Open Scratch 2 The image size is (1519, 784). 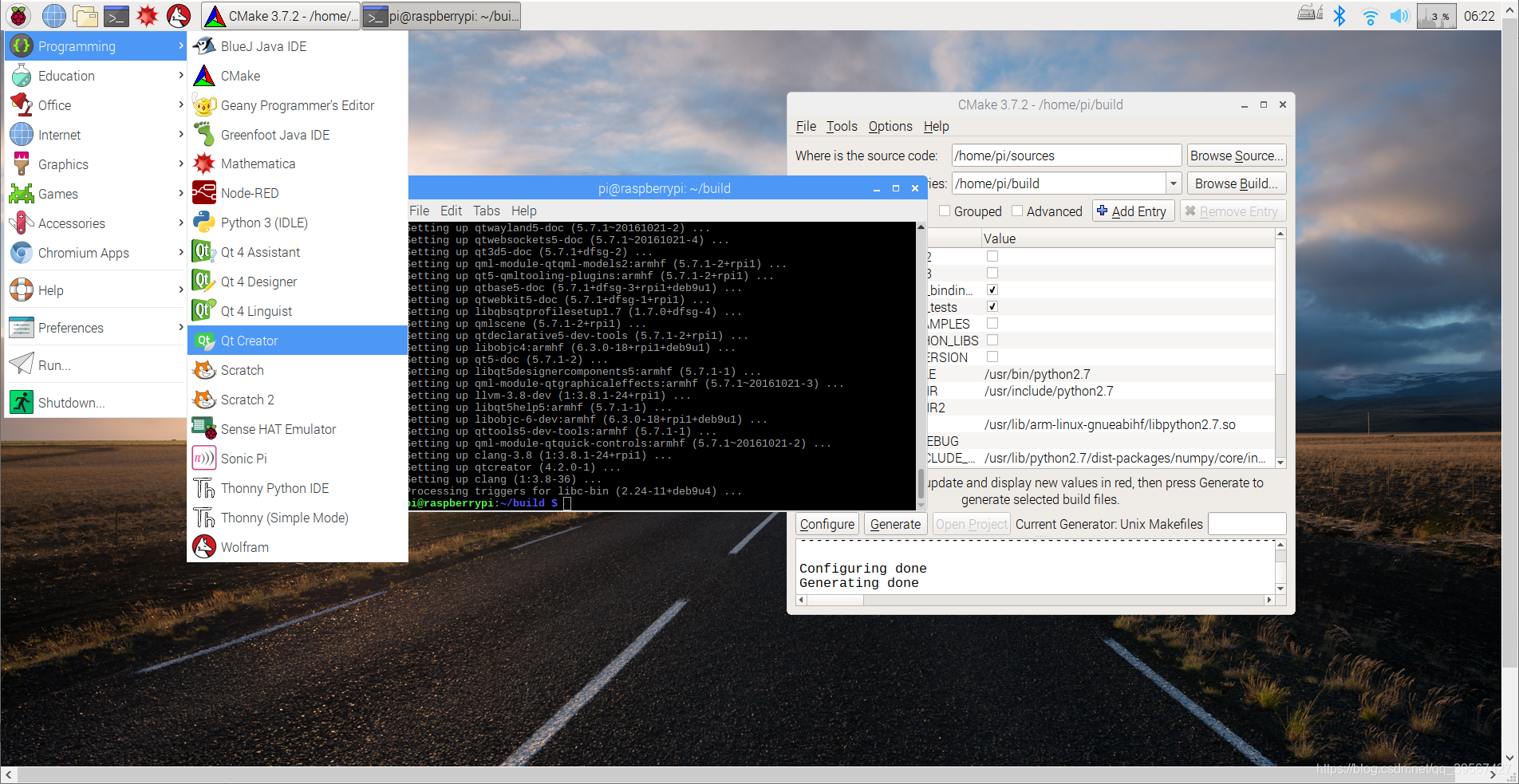tap(298, 400)
